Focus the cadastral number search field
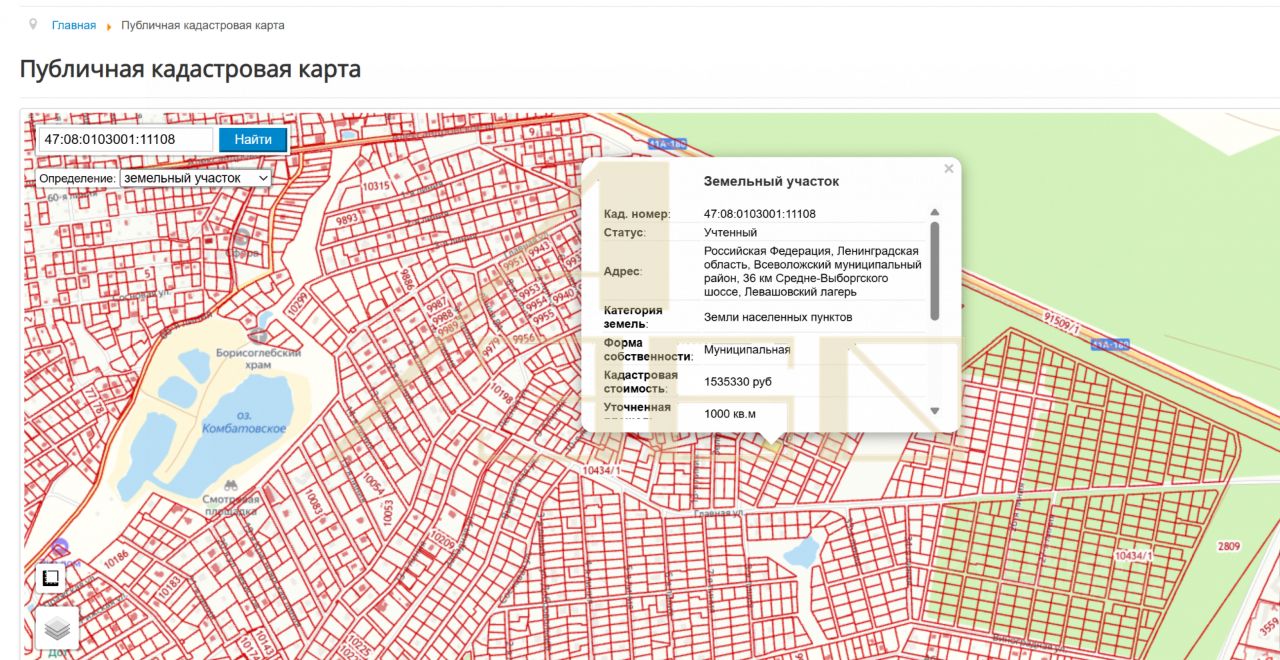 tap(126, 140)
